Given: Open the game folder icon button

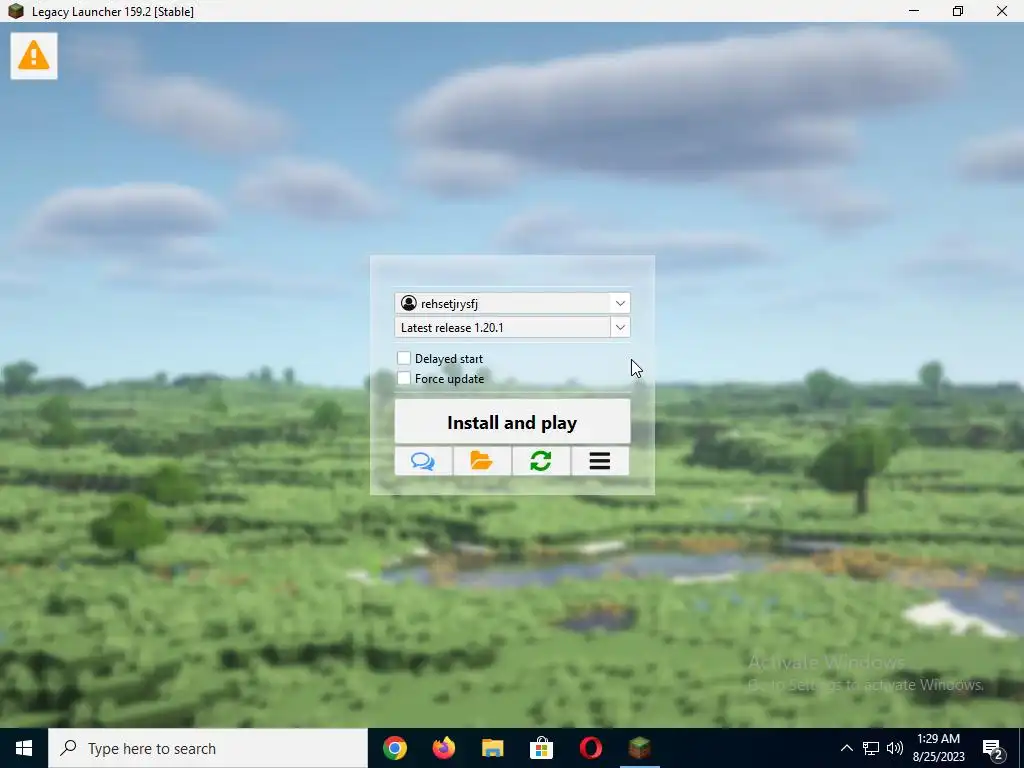Looking at the screenshot, I should pos(482,461).
